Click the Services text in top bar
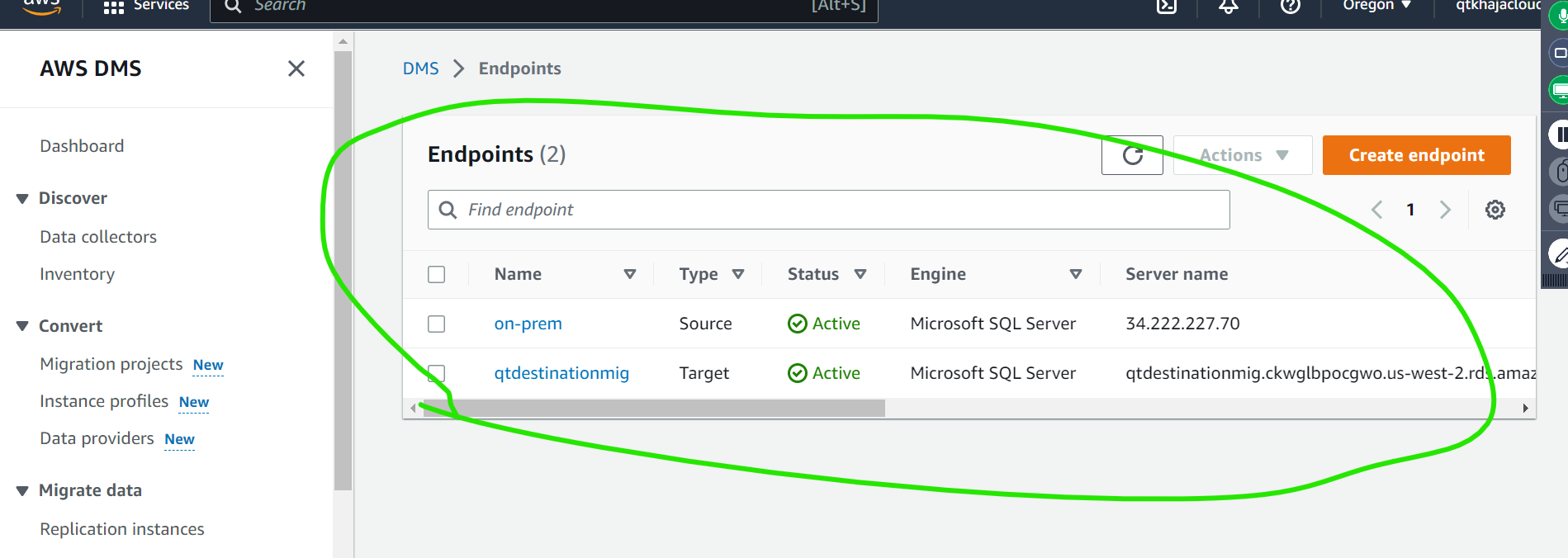1568x558 pixels. click(x=161, y=6)
